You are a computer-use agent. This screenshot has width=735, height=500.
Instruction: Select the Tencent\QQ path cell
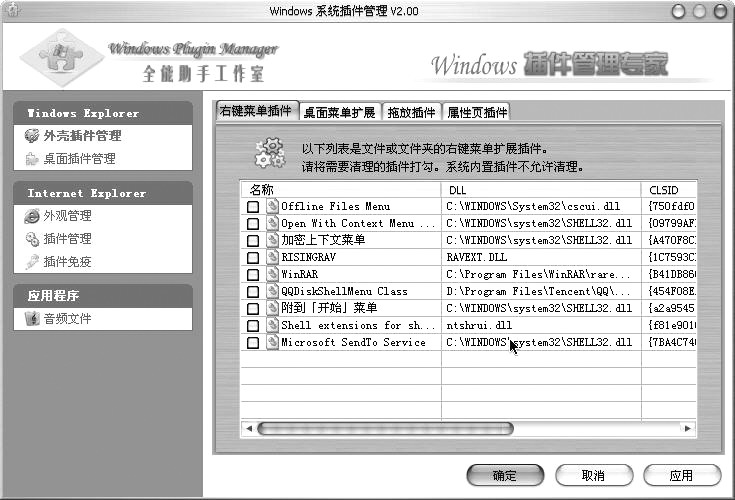coord(541,291)
